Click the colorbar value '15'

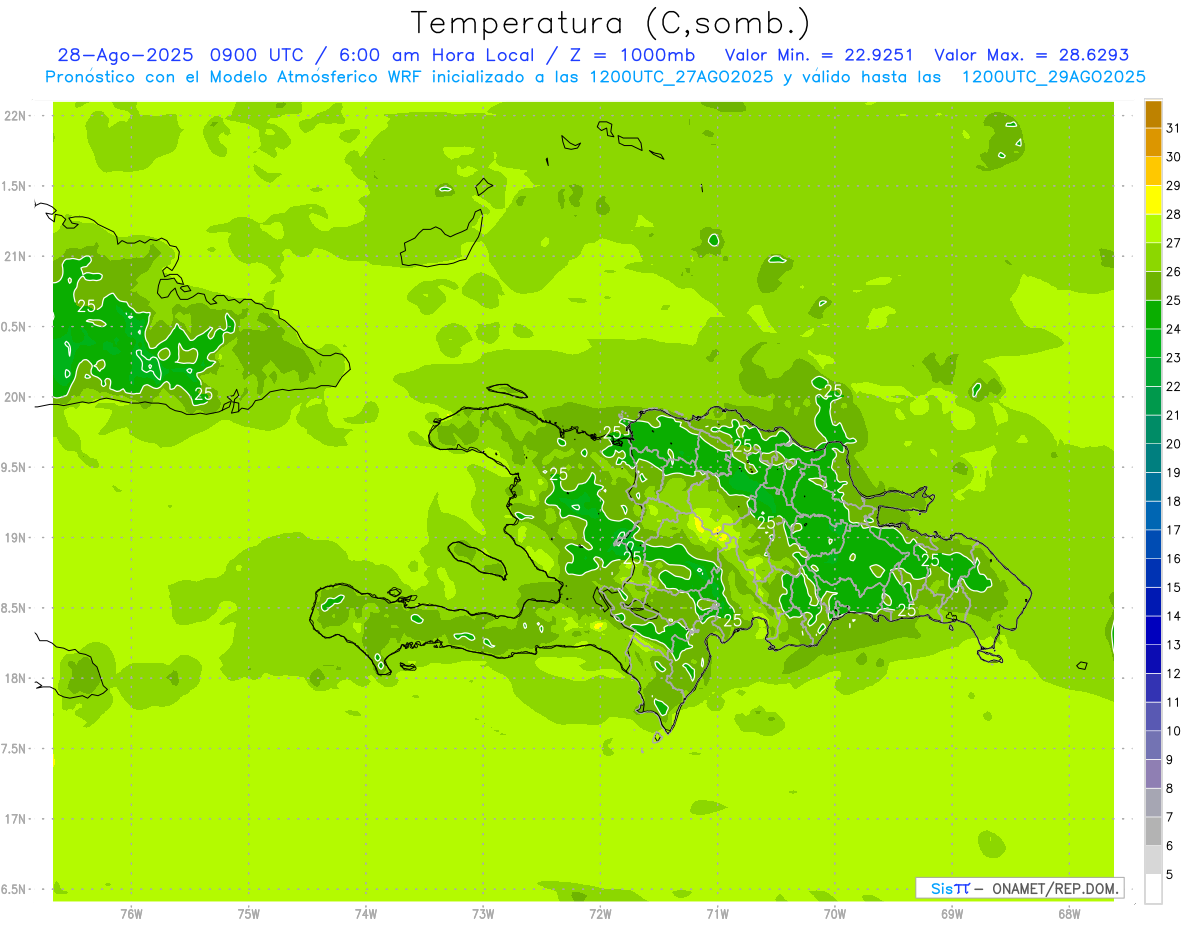[1174, 587]
